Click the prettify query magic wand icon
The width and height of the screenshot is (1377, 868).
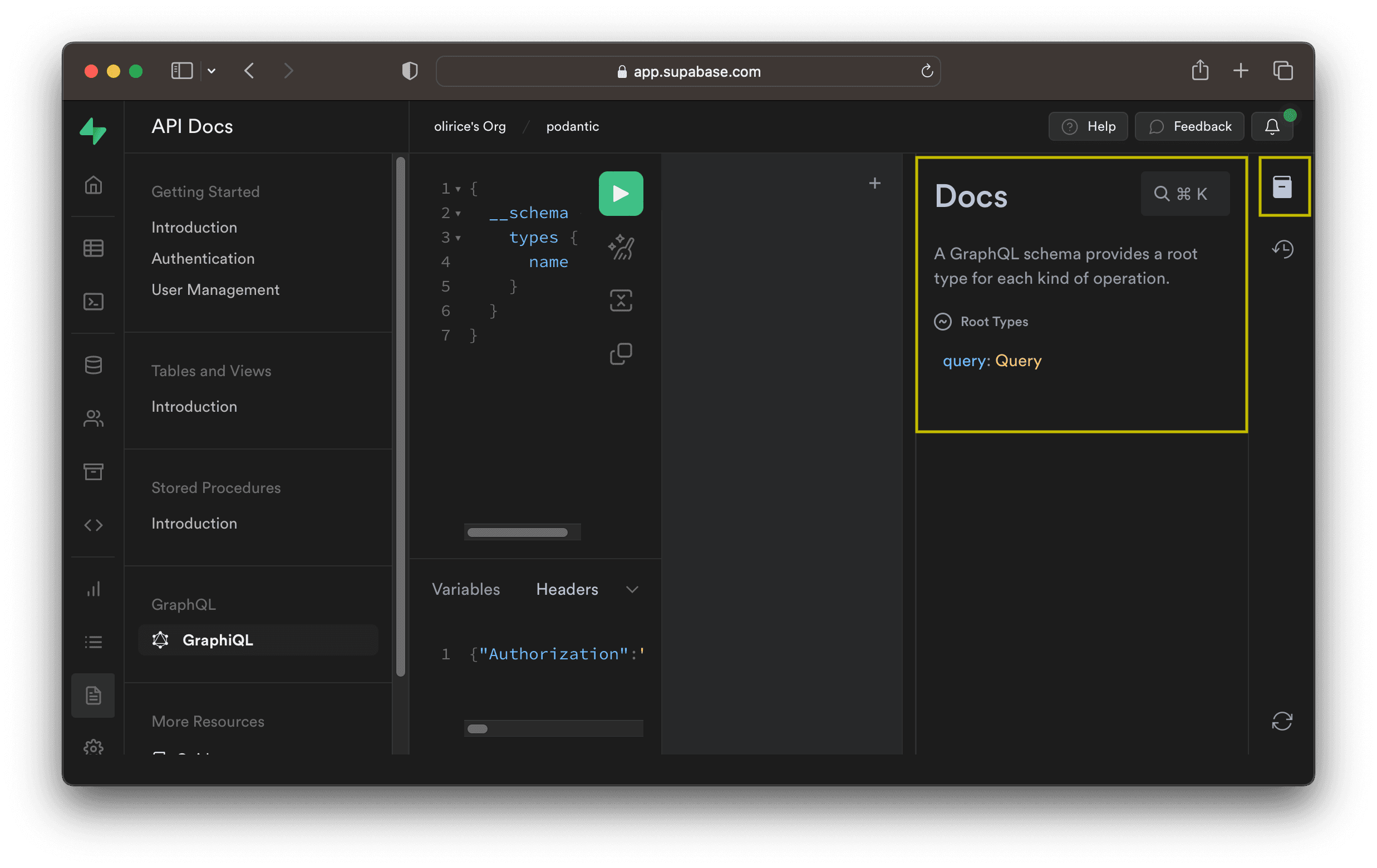coord(621,247)
